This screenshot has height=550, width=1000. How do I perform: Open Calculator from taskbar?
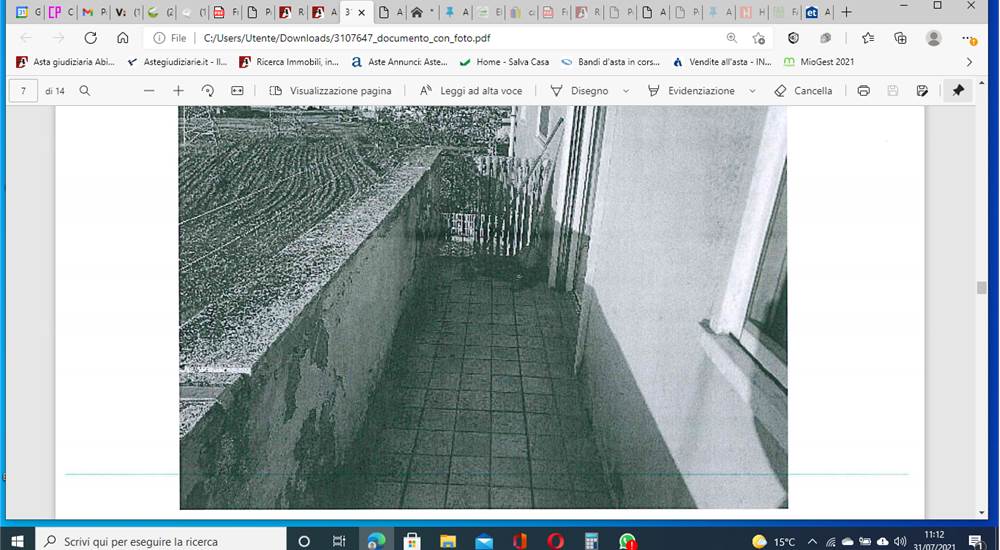pyautogui.click(x=592, y=541)
